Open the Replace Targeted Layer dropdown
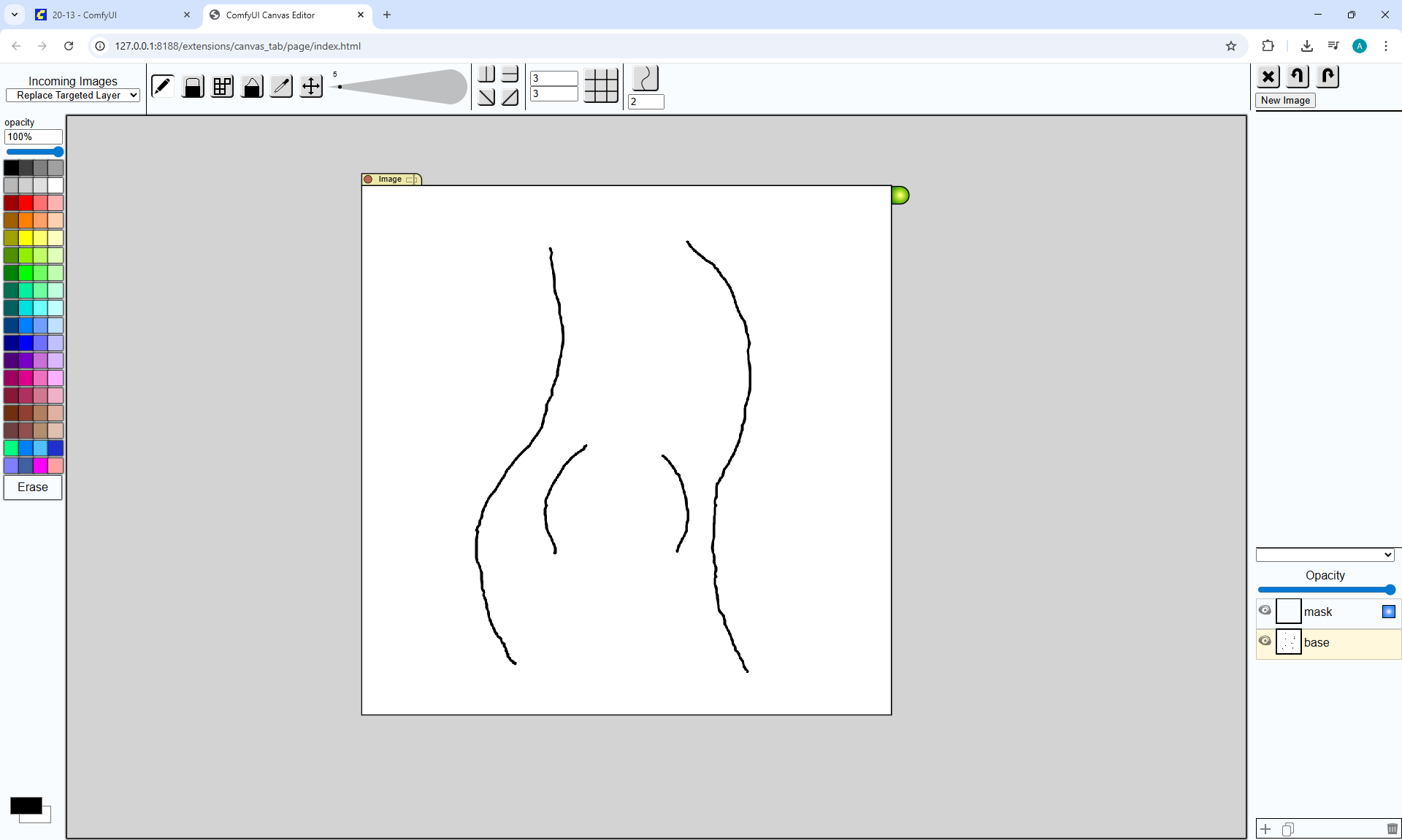The height and width of the screenshot is (840, 1402). coord(73,95)
